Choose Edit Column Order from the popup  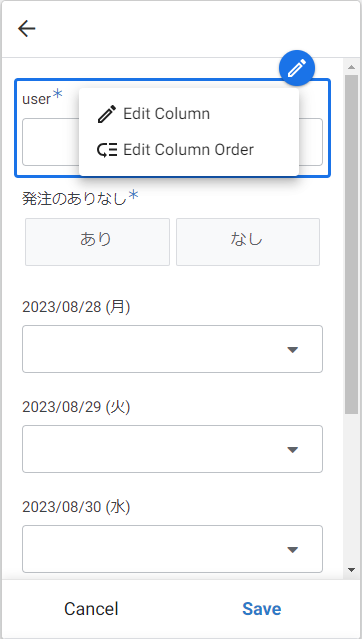point(189,150)
